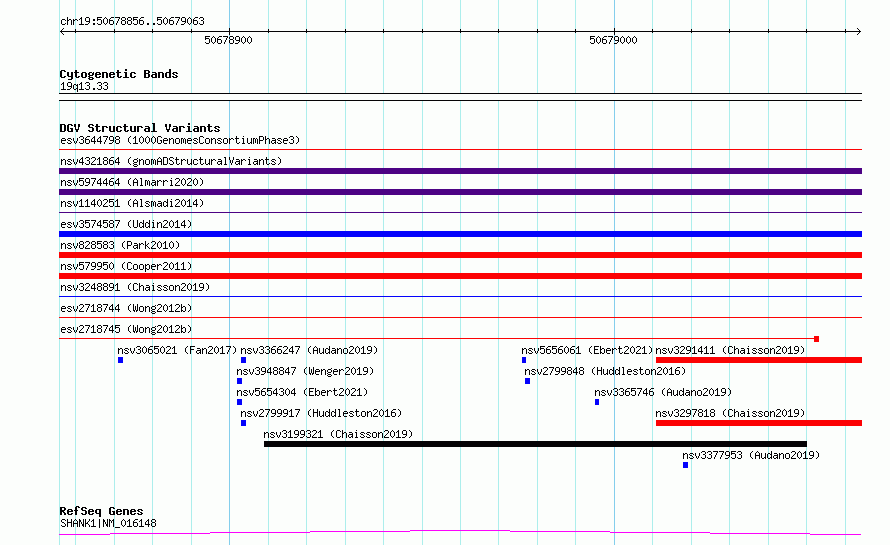This screenshot has height=545, width=890.
Task: Open the nsv3297818 Chaisson2019 label
Action: [731, 413]
